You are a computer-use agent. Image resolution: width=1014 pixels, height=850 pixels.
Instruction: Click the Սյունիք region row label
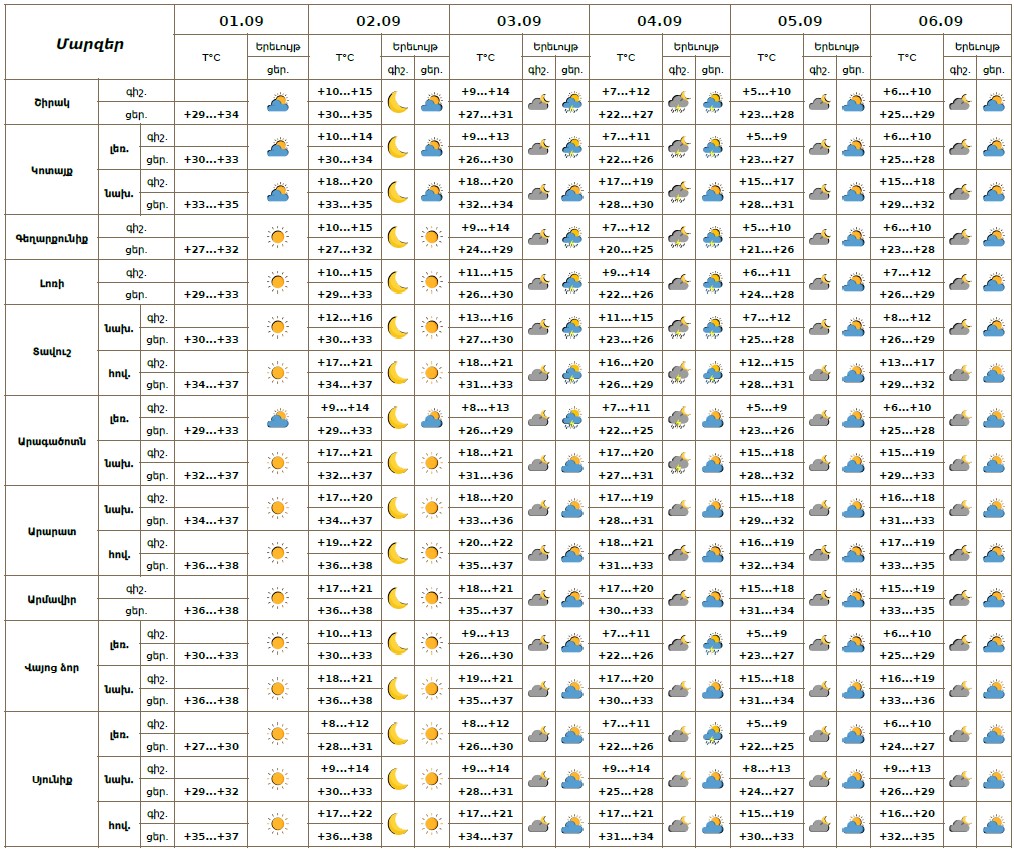(51, 780)
